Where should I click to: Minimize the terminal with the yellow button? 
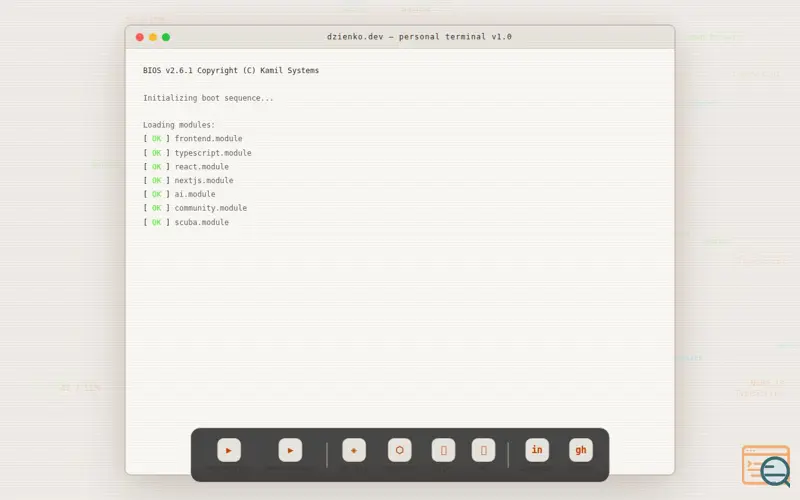[153, 37]
